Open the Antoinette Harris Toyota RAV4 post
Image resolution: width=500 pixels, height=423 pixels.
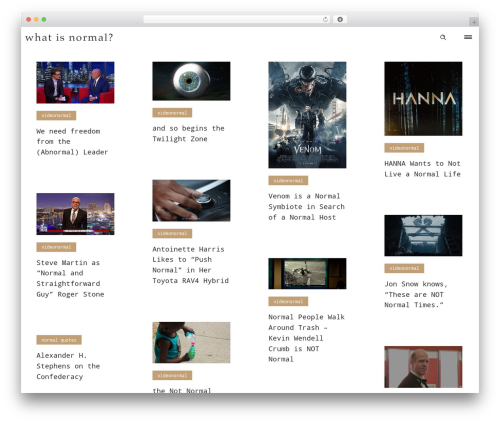click(x=191, y=265)
